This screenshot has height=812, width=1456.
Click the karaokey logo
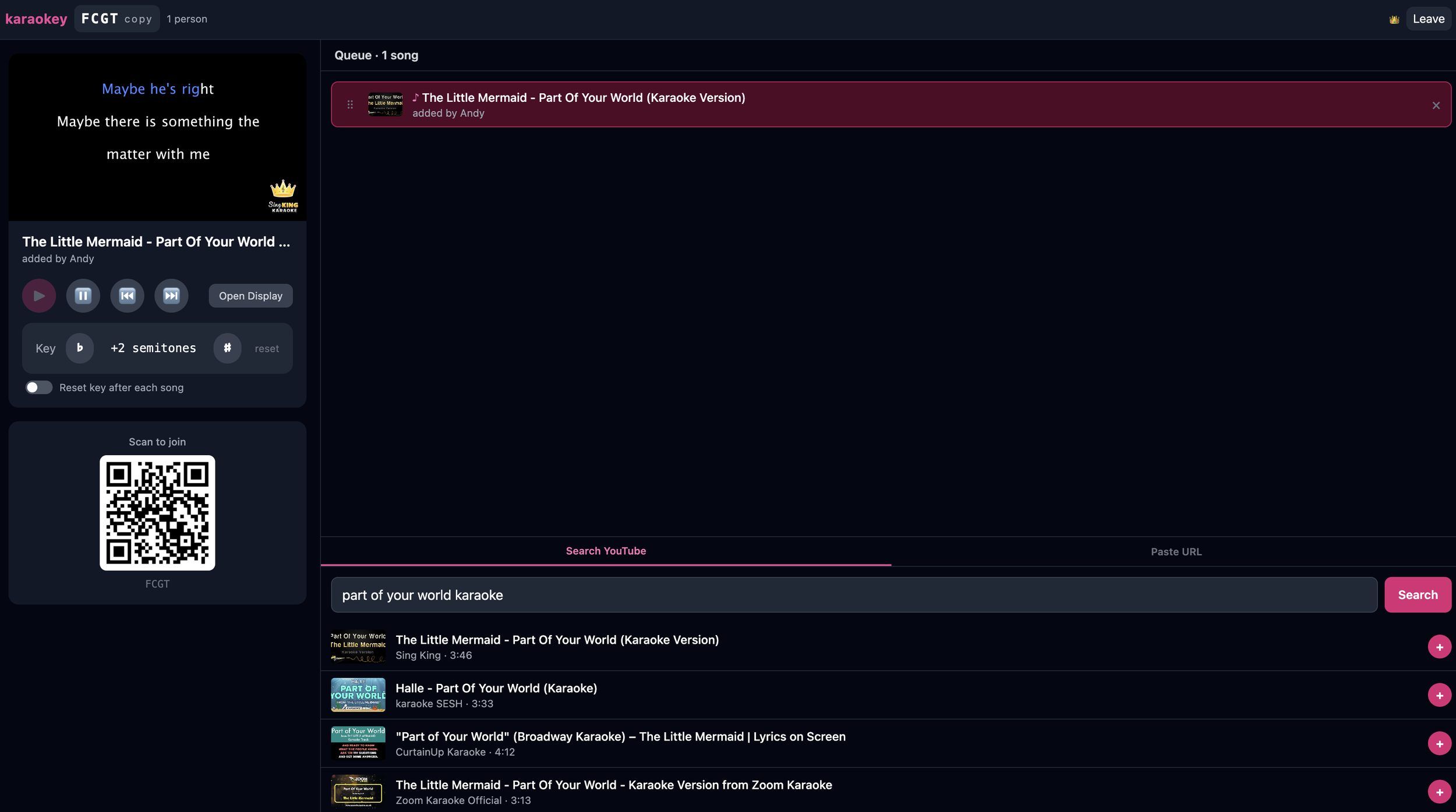(36, 19)
